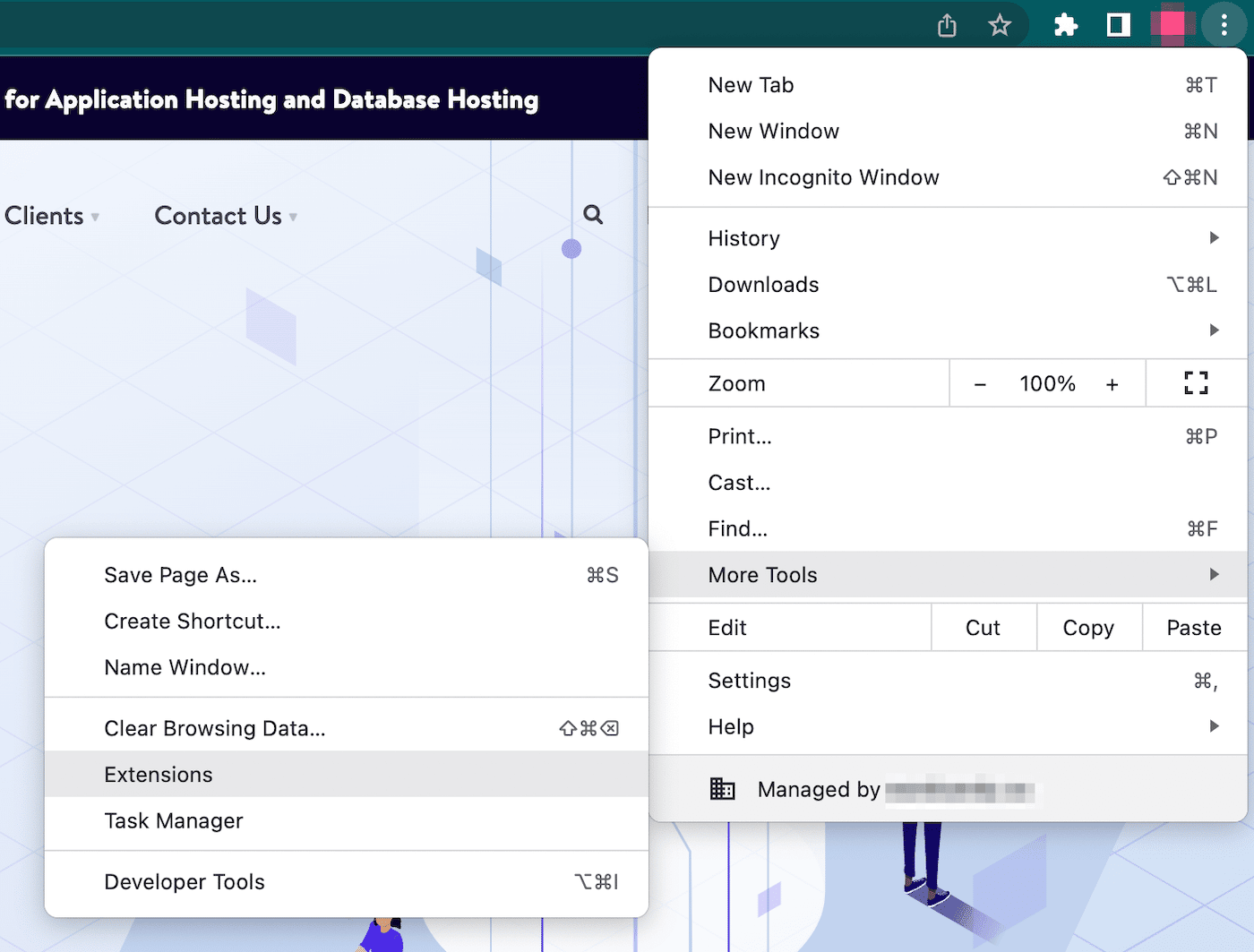Decrease zoom with the minus button
1254x952 pixels.
tap(980, 383)
